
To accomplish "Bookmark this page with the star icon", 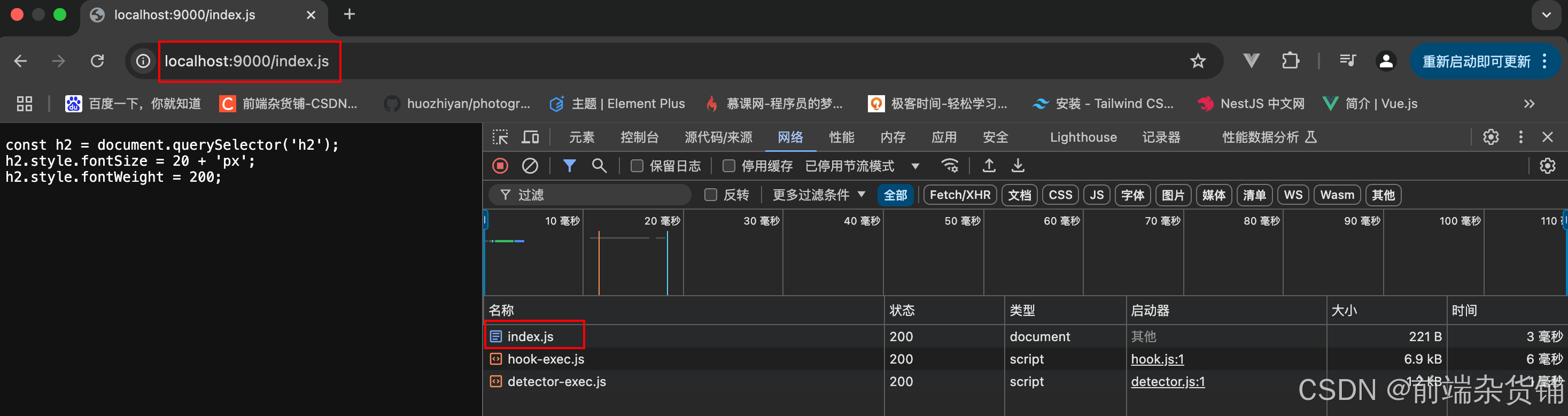I will click(1197, 61).
